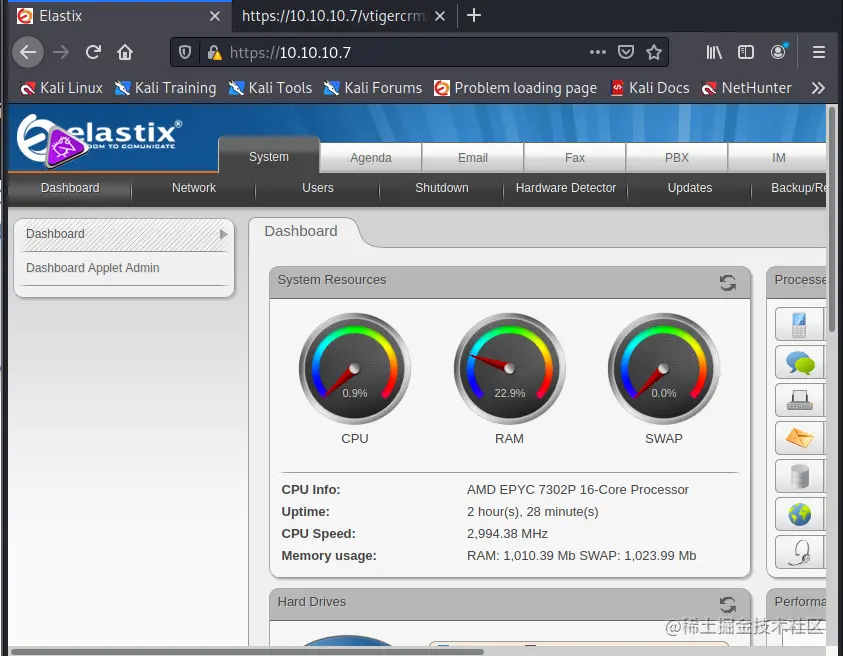This screenshot has height=656, width=843.
Task: Open Kali Tools bookmark
Action: click(x=270, y=88)
